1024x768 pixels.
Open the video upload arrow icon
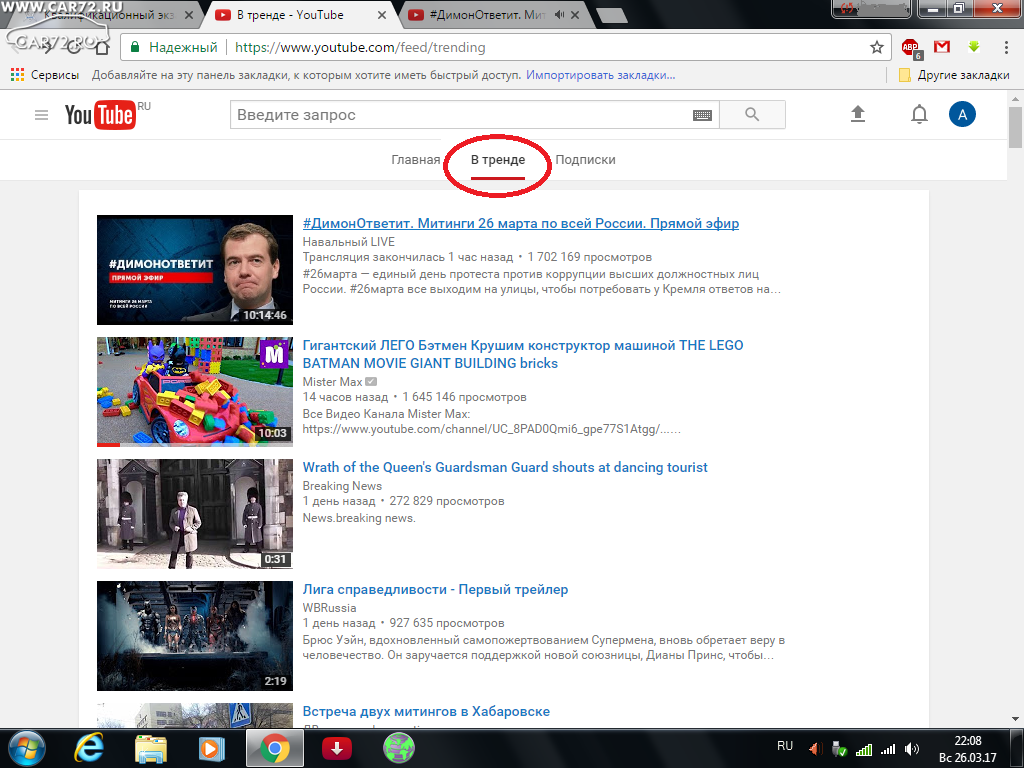[x=857, y=114]
